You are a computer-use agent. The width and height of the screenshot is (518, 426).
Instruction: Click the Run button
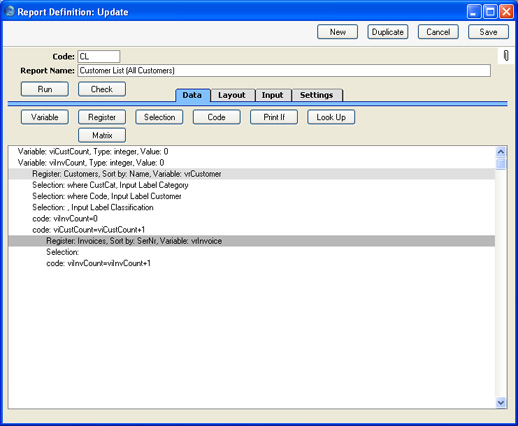point(45,89)
